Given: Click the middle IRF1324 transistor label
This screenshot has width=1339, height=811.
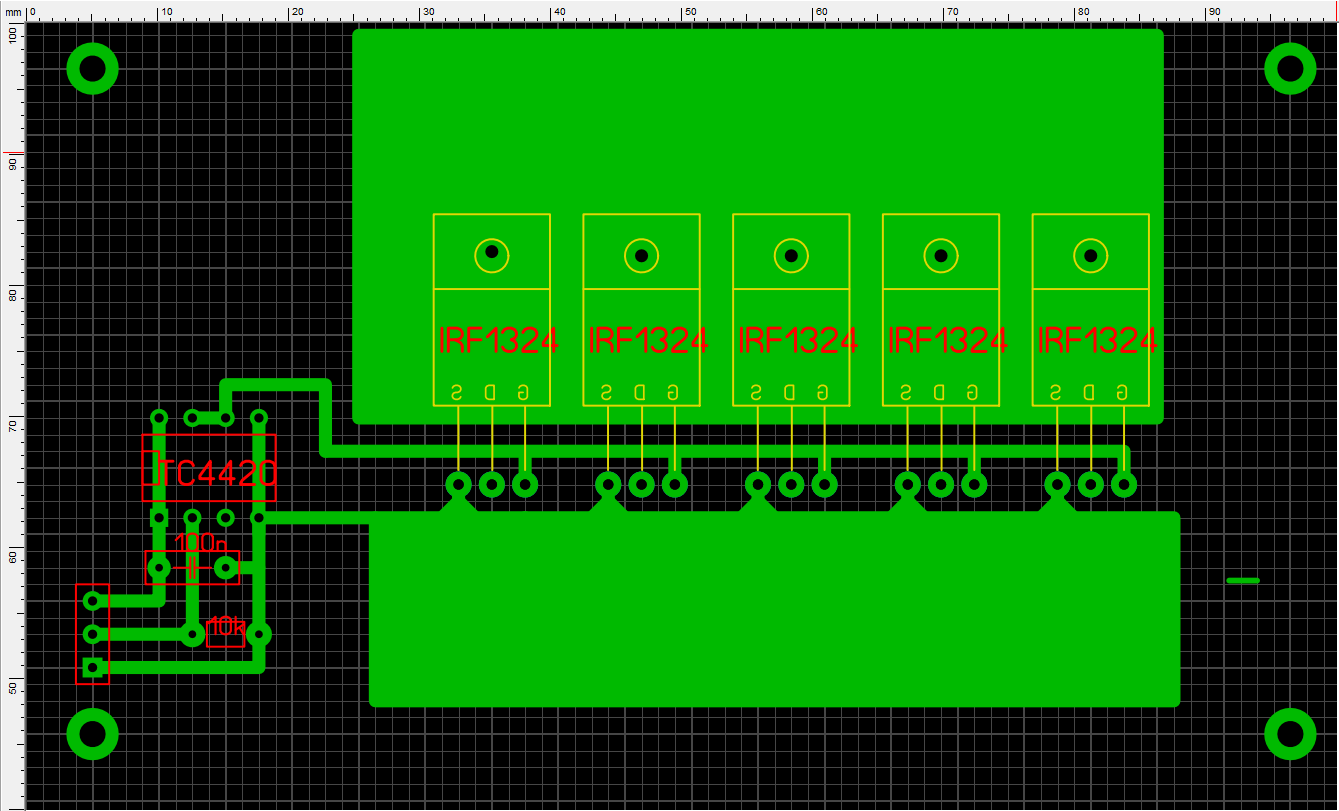Looking at the screenshot, I should point(797,341).
